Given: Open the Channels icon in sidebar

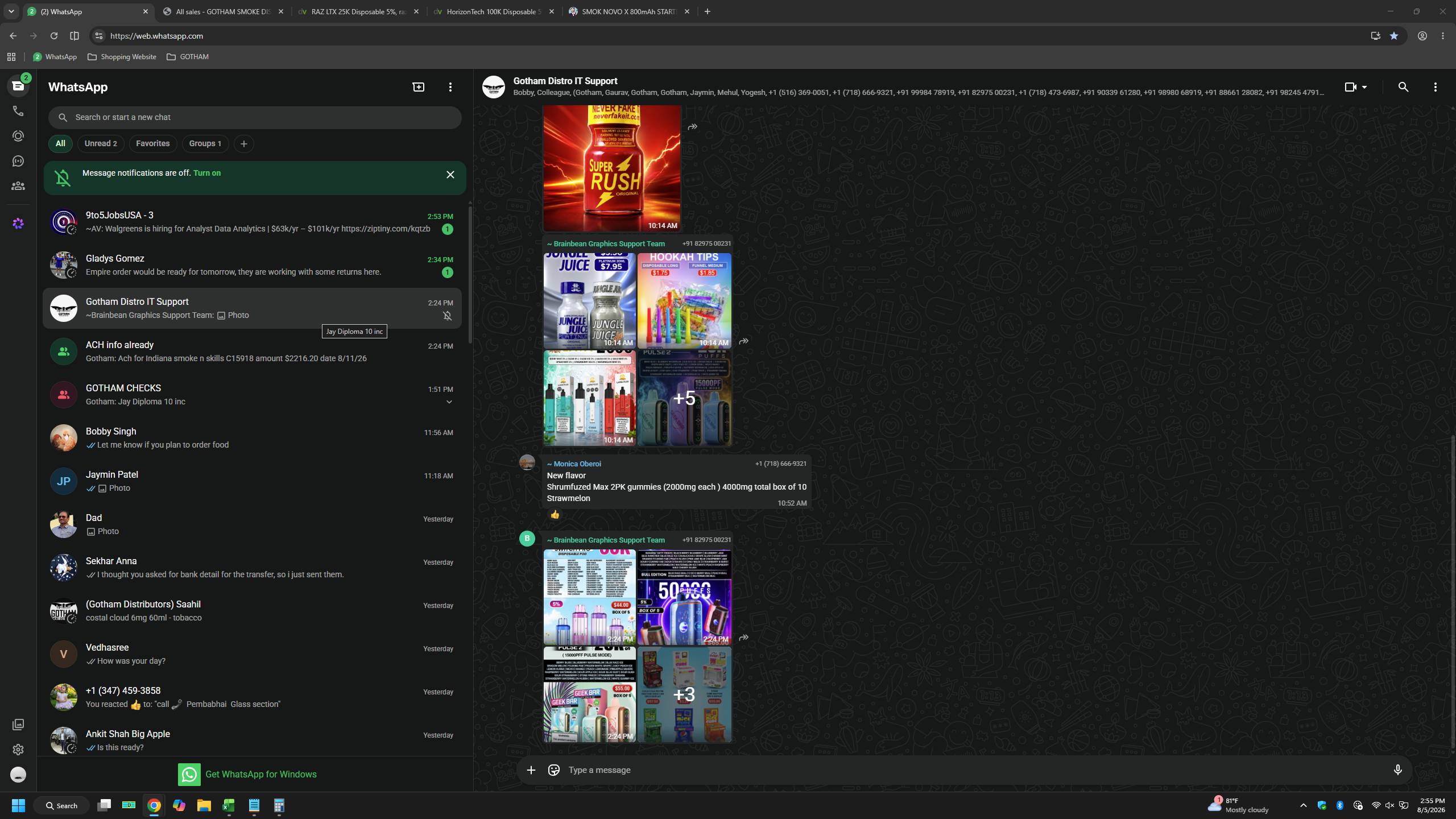Looking at the screenshot, I should tap(18, 161).
